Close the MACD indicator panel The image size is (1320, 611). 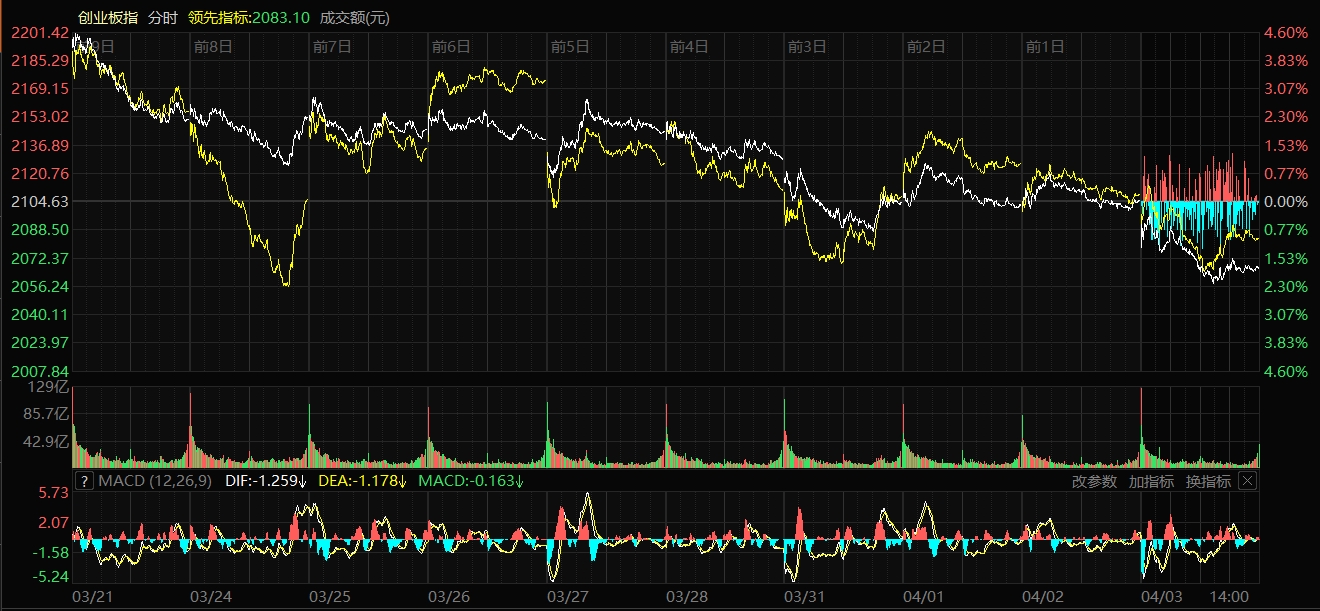[x=1246, y=481]
